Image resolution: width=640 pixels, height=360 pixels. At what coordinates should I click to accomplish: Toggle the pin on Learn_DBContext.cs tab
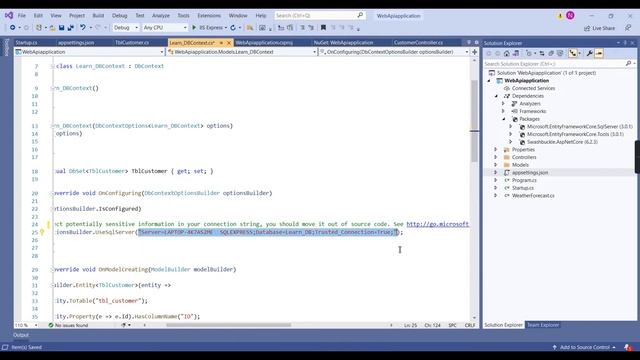pyautogui.click(x=221, y=42)
